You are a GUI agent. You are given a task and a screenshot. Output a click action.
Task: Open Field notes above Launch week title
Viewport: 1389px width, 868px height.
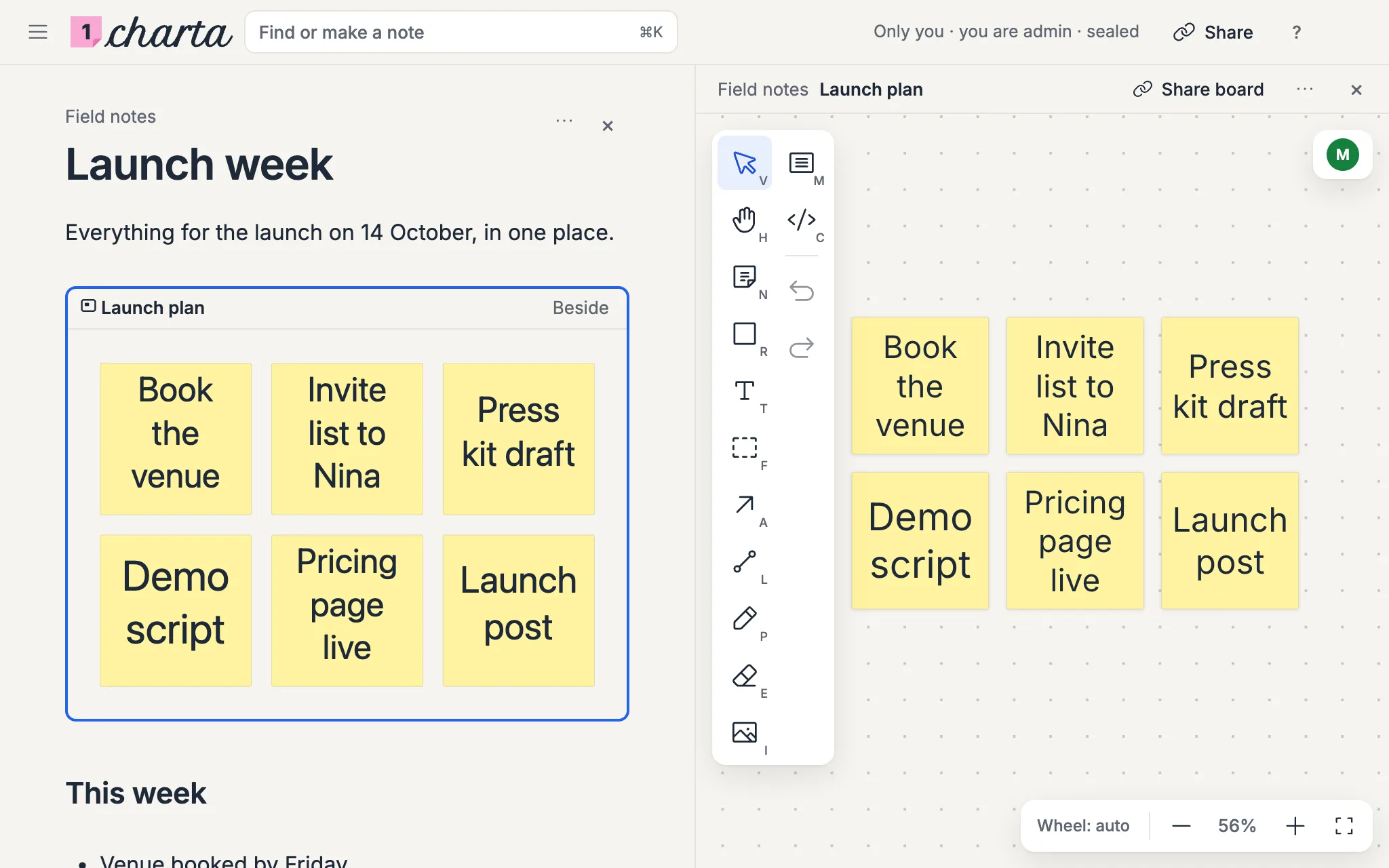tap(111, 117)
